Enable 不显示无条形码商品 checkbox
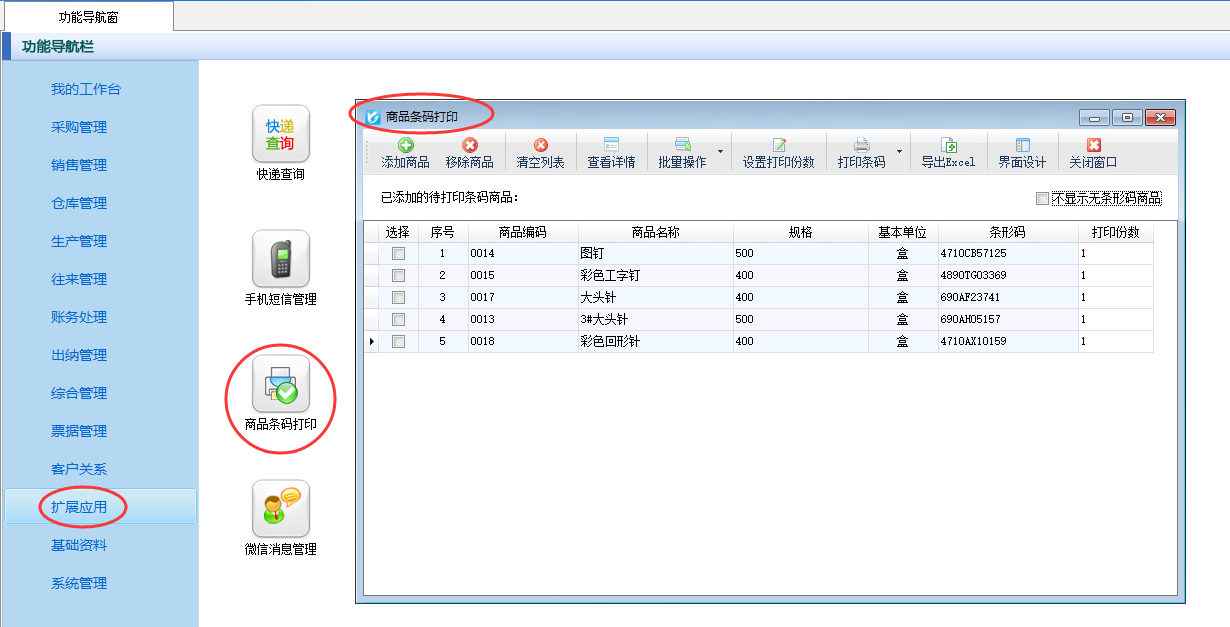Image resolution: width=1230 pixels, height=627 pixels. coord(1043,198)
